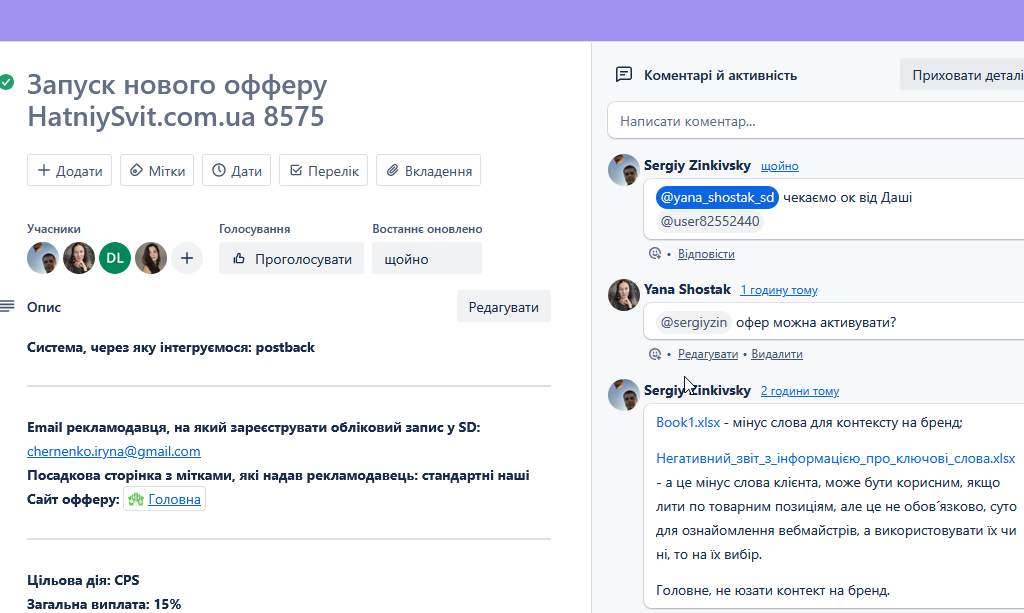1024x613 pixels.
Task: Click Видалити under Yana's comment
Action: pos(776,354)
